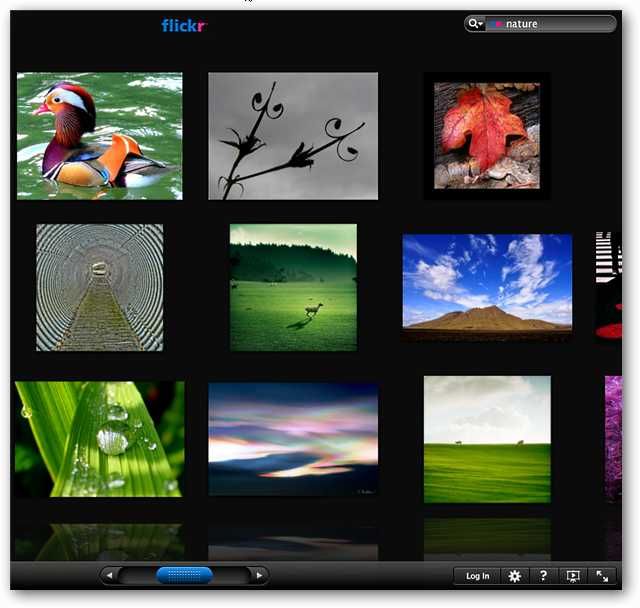Click the Flickr dots icon in search box

click(496, 24)
